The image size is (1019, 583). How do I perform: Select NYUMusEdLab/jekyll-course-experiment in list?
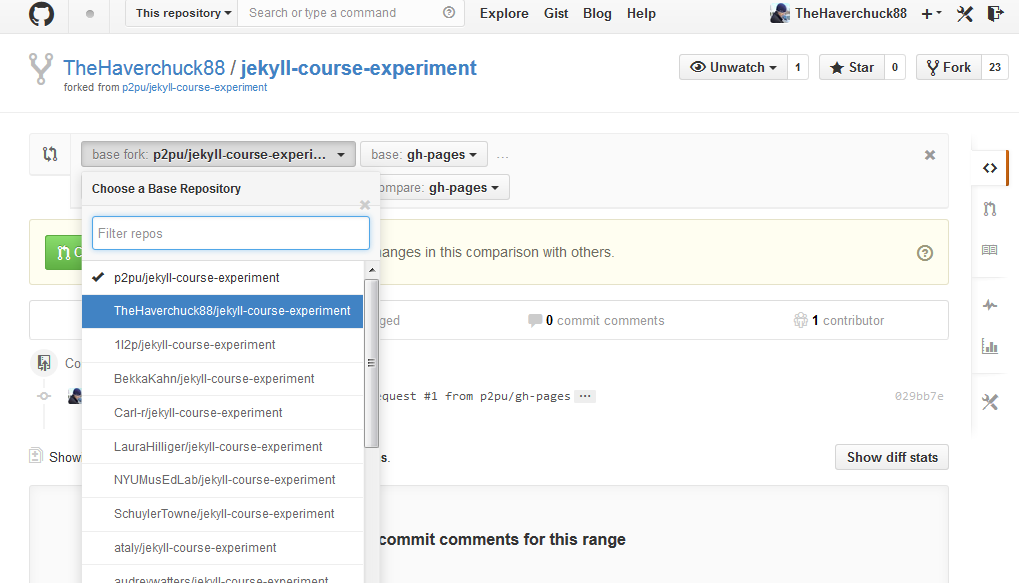click(x=222, y=480)
